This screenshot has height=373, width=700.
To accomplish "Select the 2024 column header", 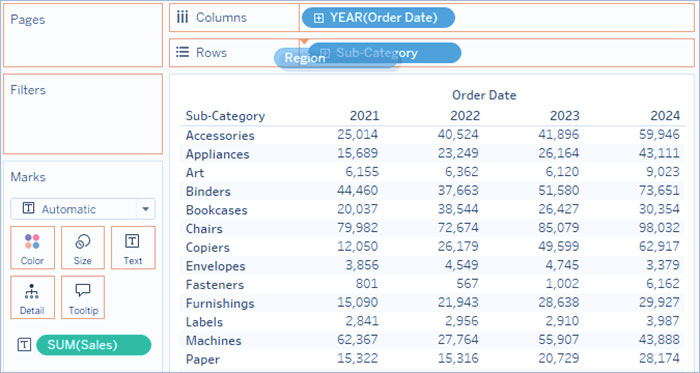I will coord(665,116).
